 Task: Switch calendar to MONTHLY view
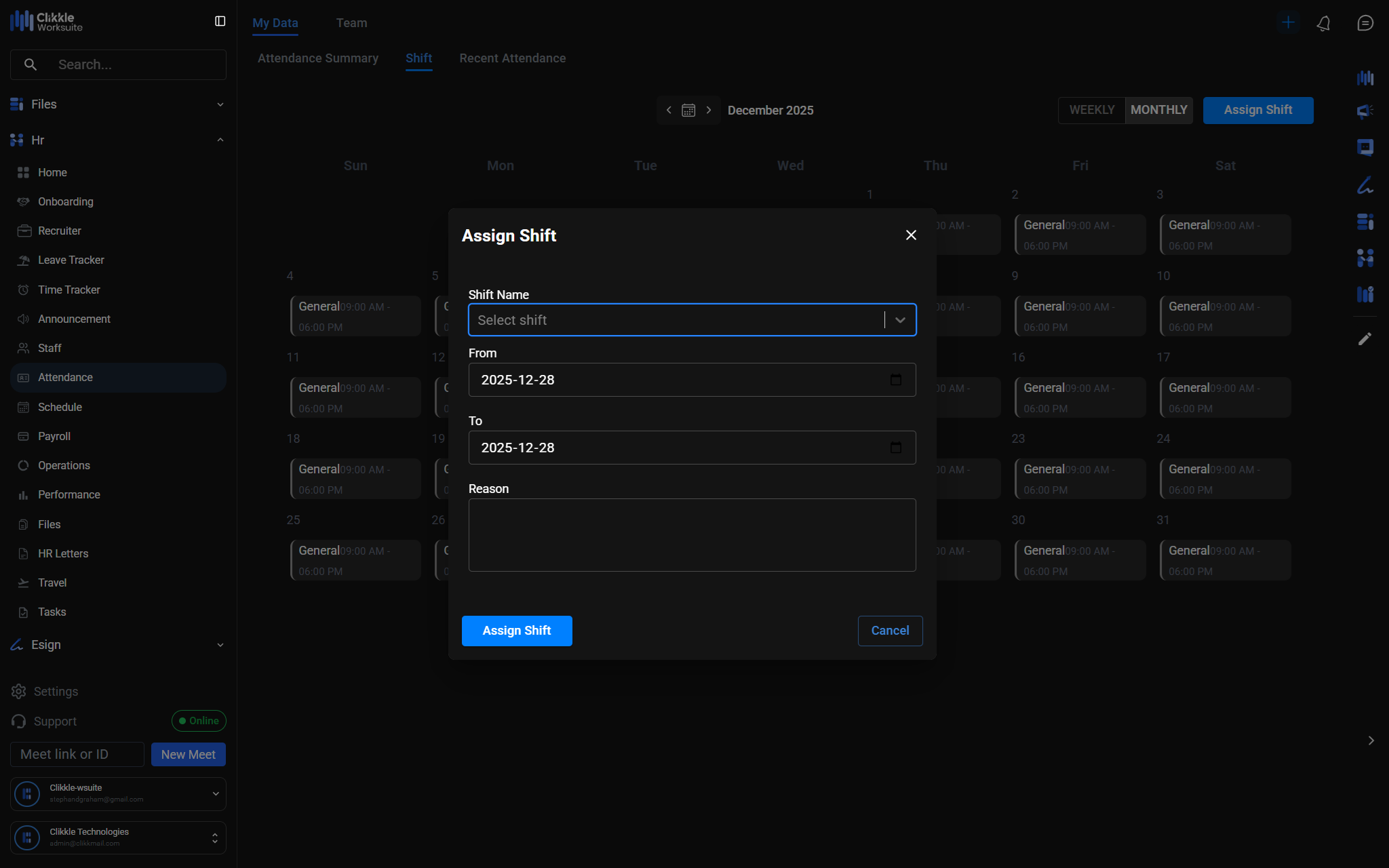1158,110
